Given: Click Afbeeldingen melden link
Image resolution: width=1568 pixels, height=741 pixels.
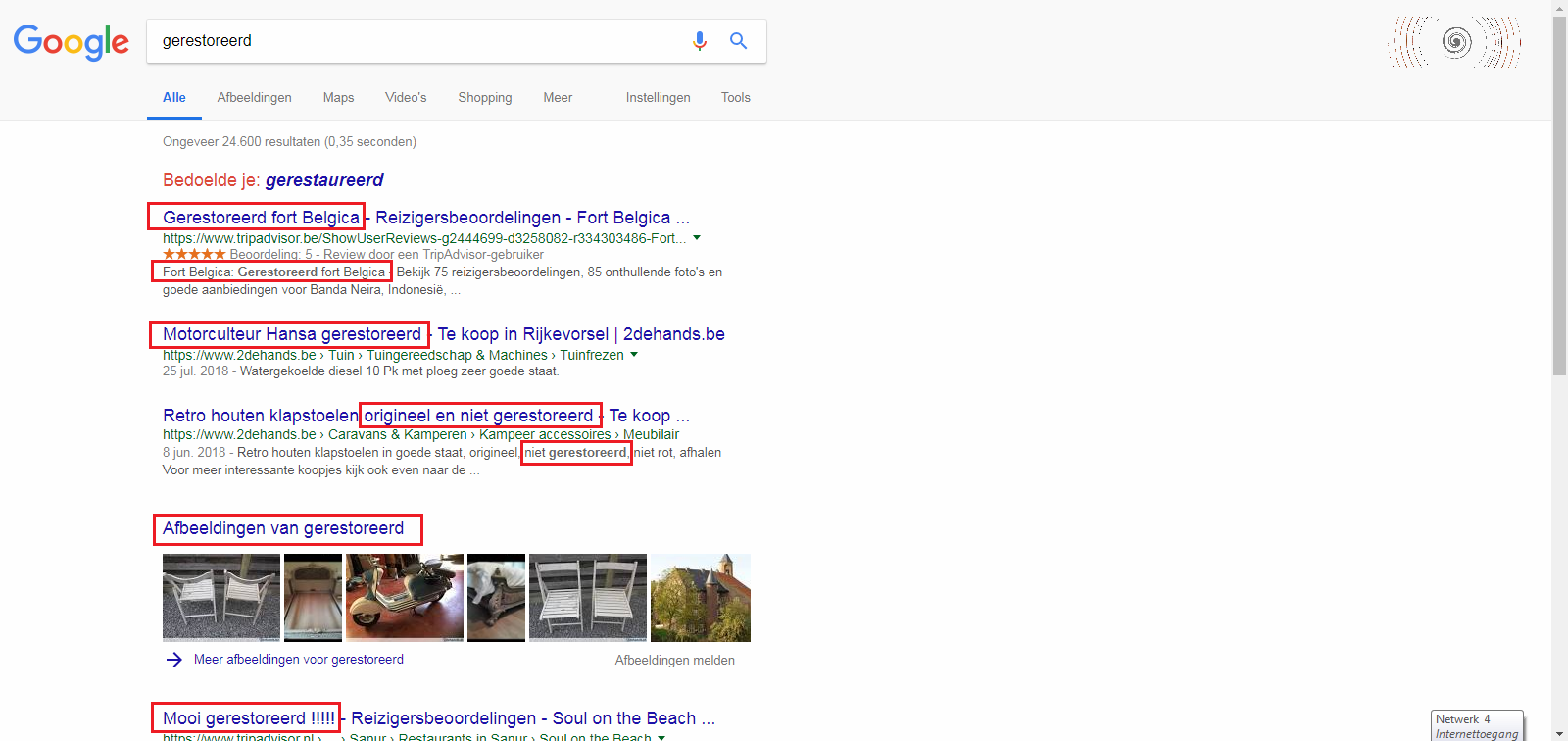Looking at the screenshot, I should point(674,660).
